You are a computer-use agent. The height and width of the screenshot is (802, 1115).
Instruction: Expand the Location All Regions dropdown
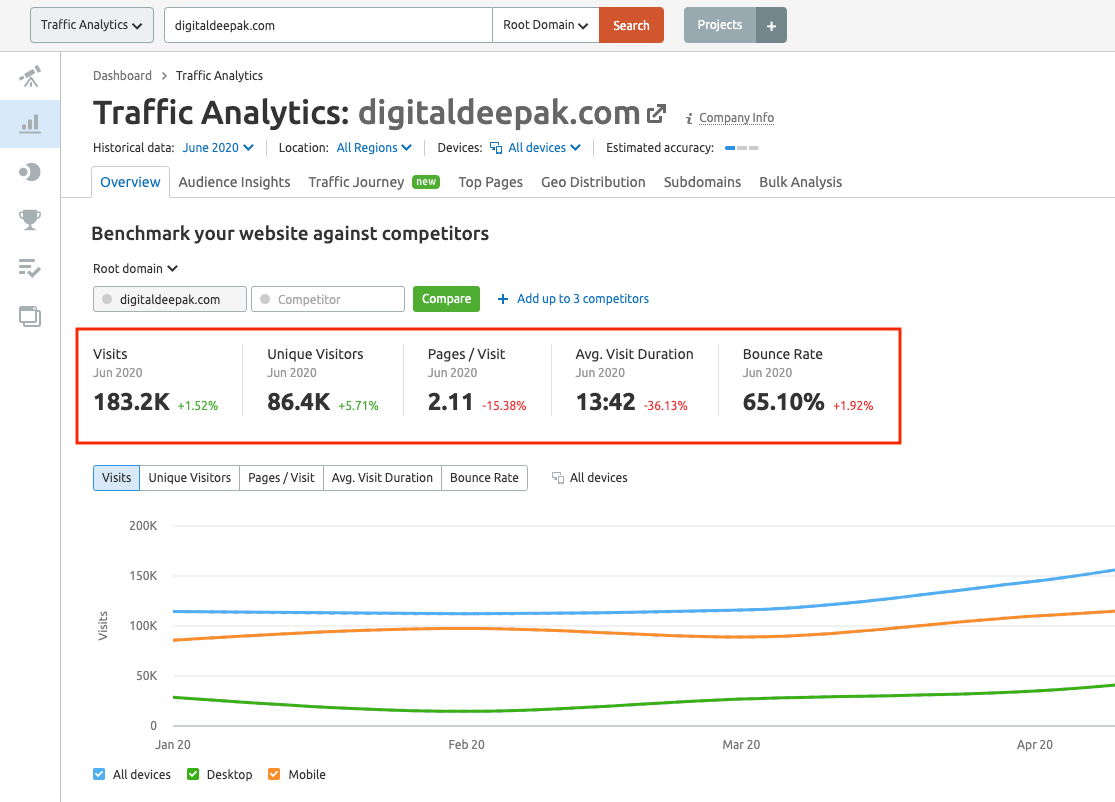374,147
